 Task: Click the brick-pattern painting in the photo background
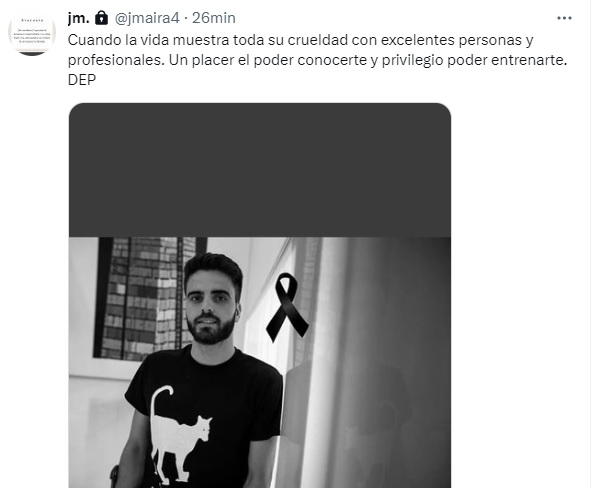(149, 297)
